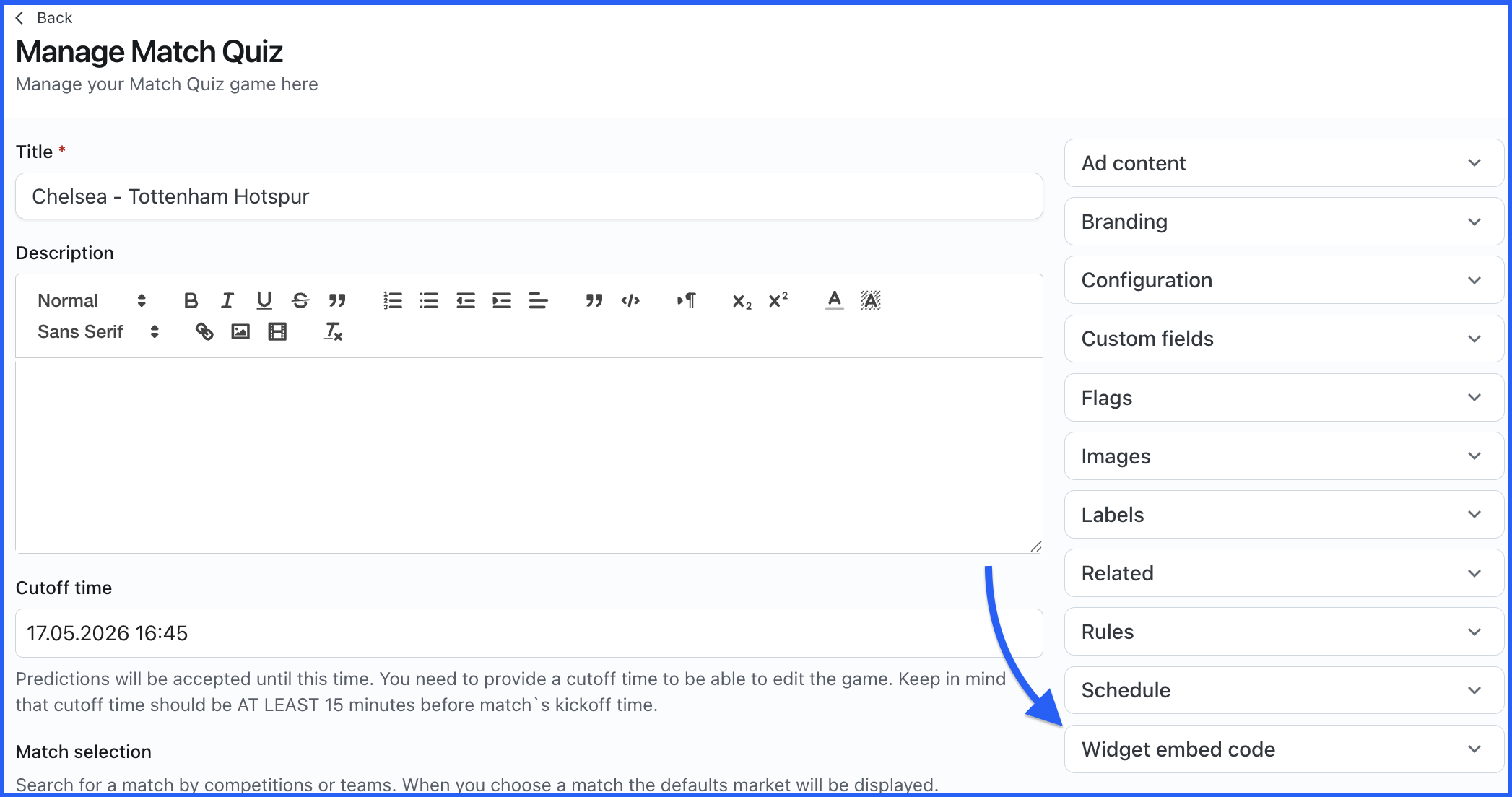1512x797 pixels.
Task: Click the code block icon
Action: (630, 300)
